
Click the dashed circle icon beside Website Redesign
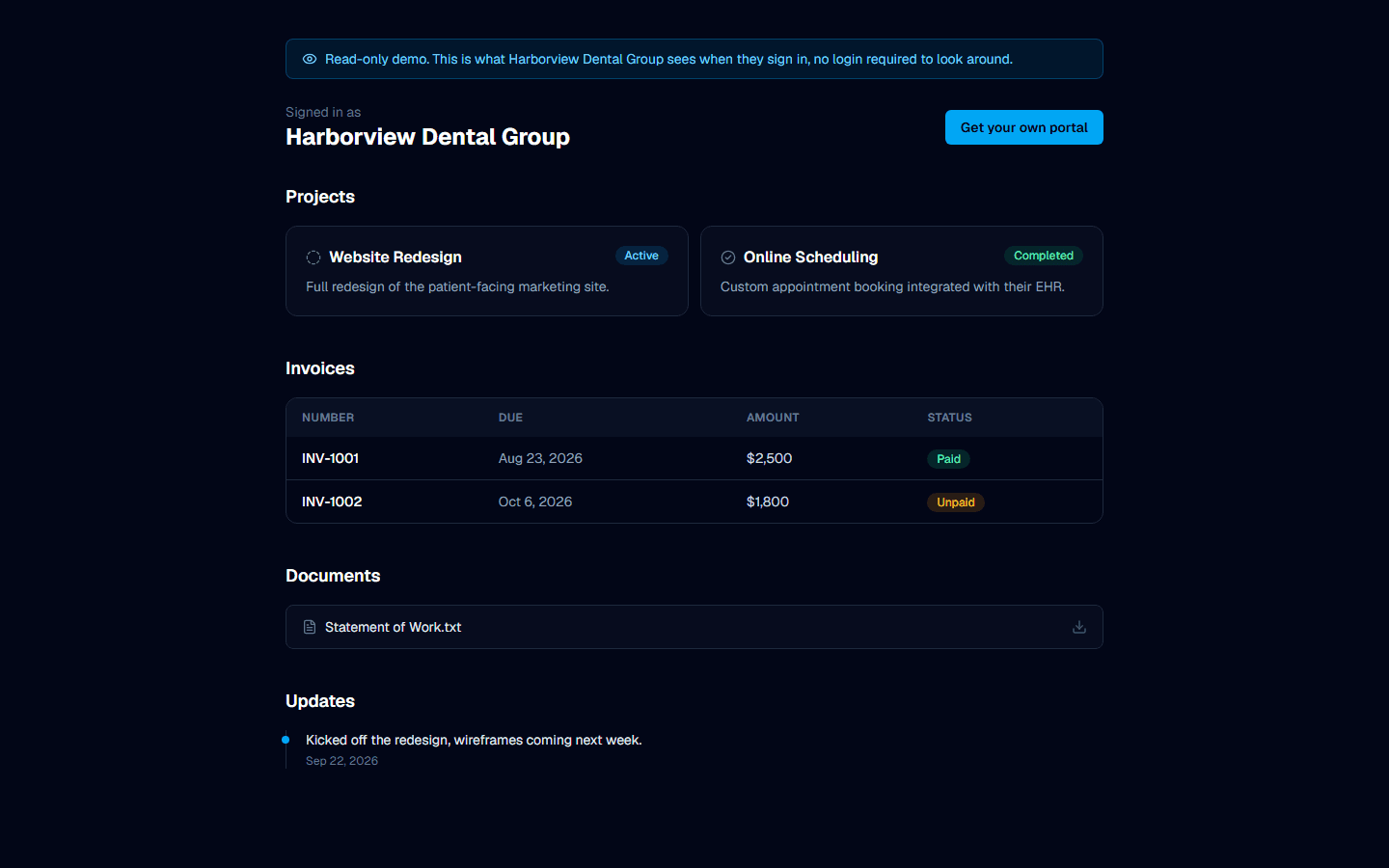313,258
